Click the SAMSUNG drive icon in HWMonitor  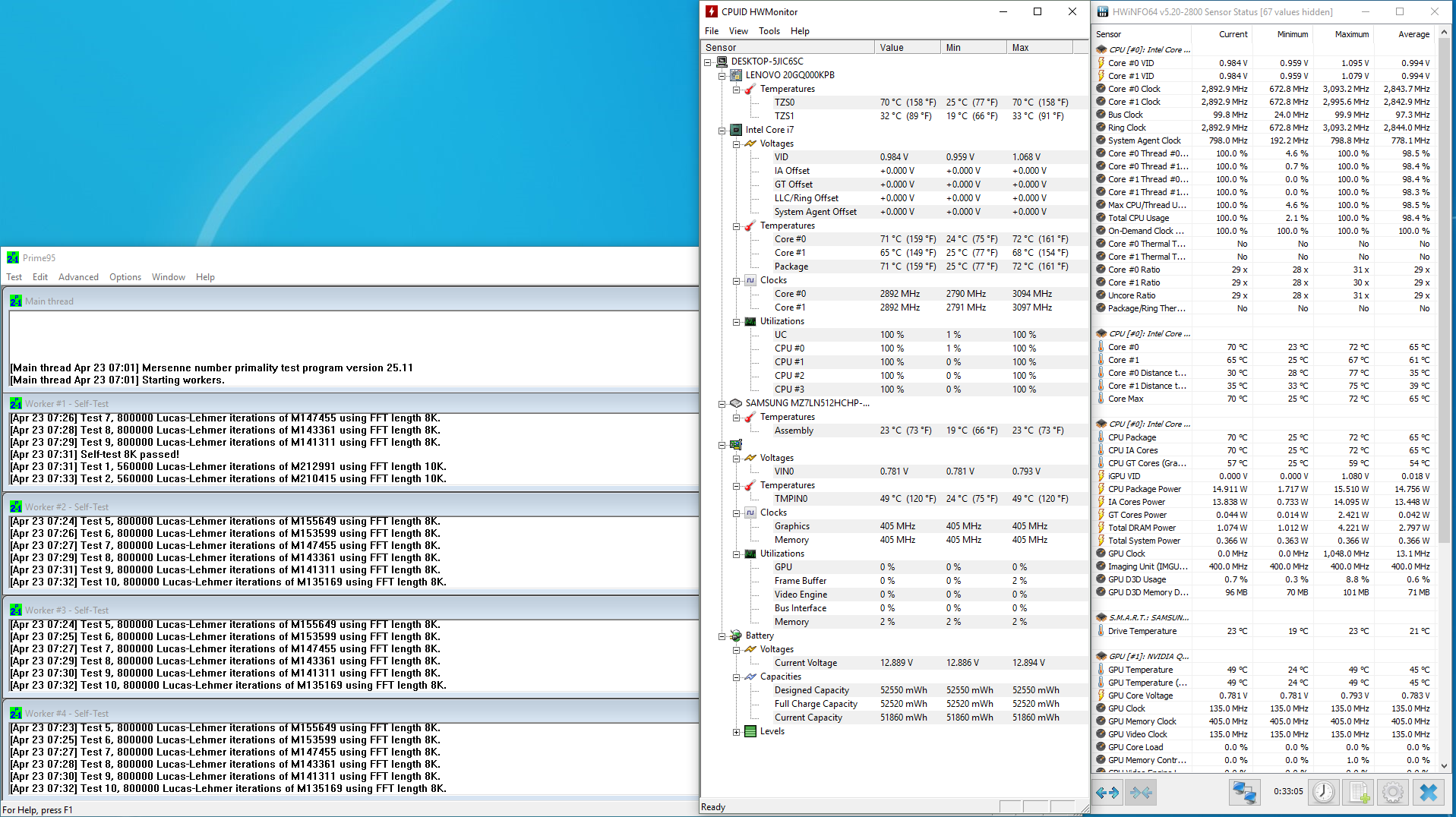click(736, 403)
